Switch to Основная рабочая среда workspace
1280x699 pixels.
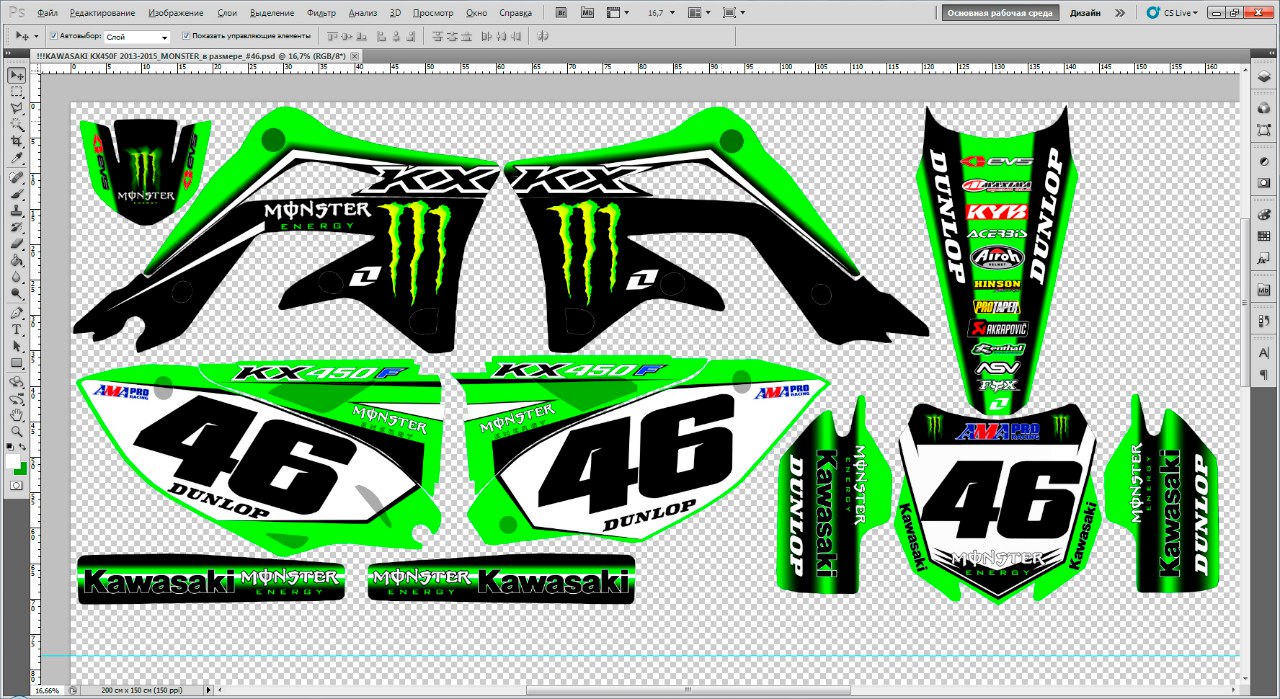pos(999,13)
